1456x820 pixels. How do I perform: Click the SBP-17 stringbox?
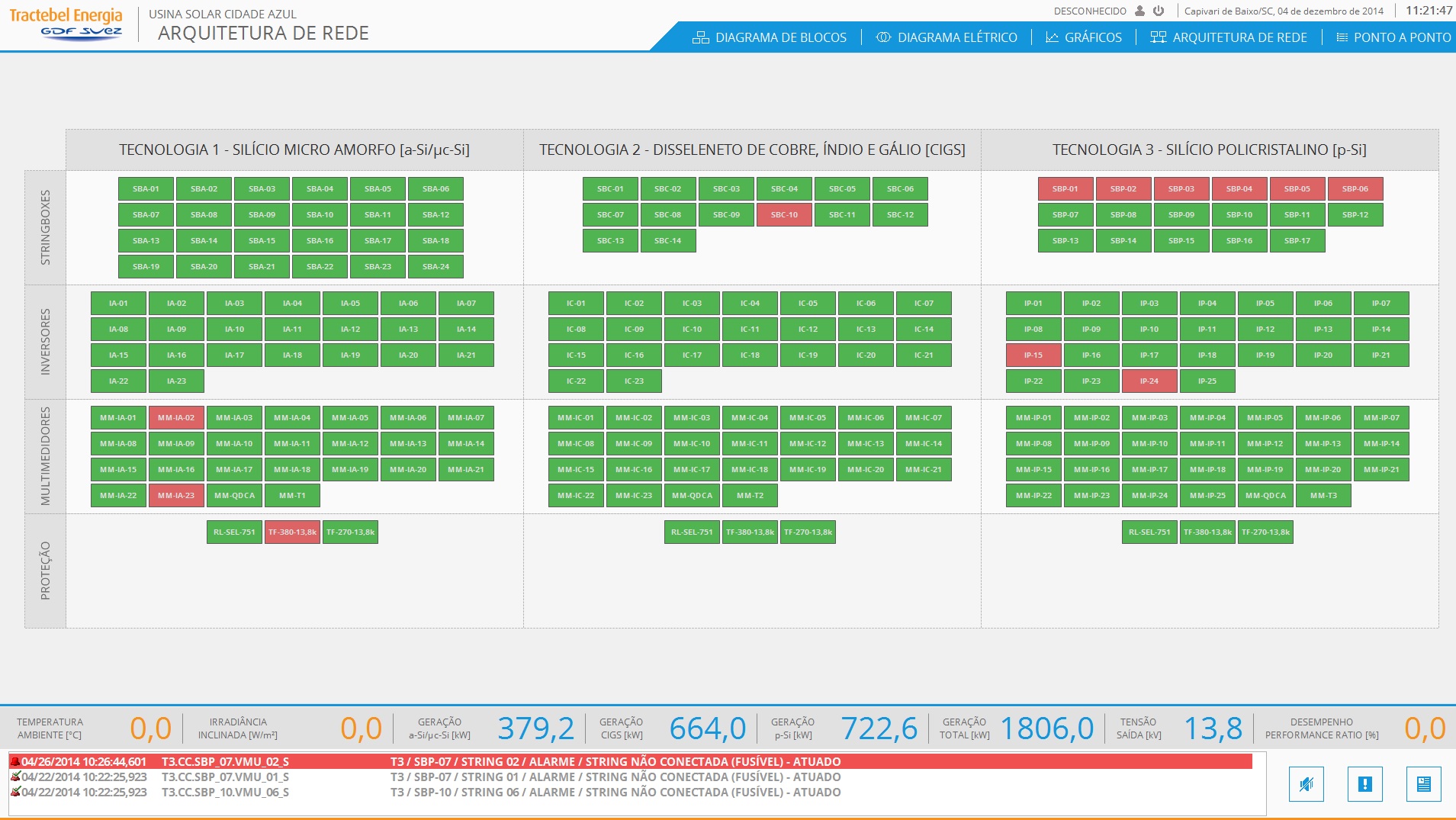pos(1297,241)
